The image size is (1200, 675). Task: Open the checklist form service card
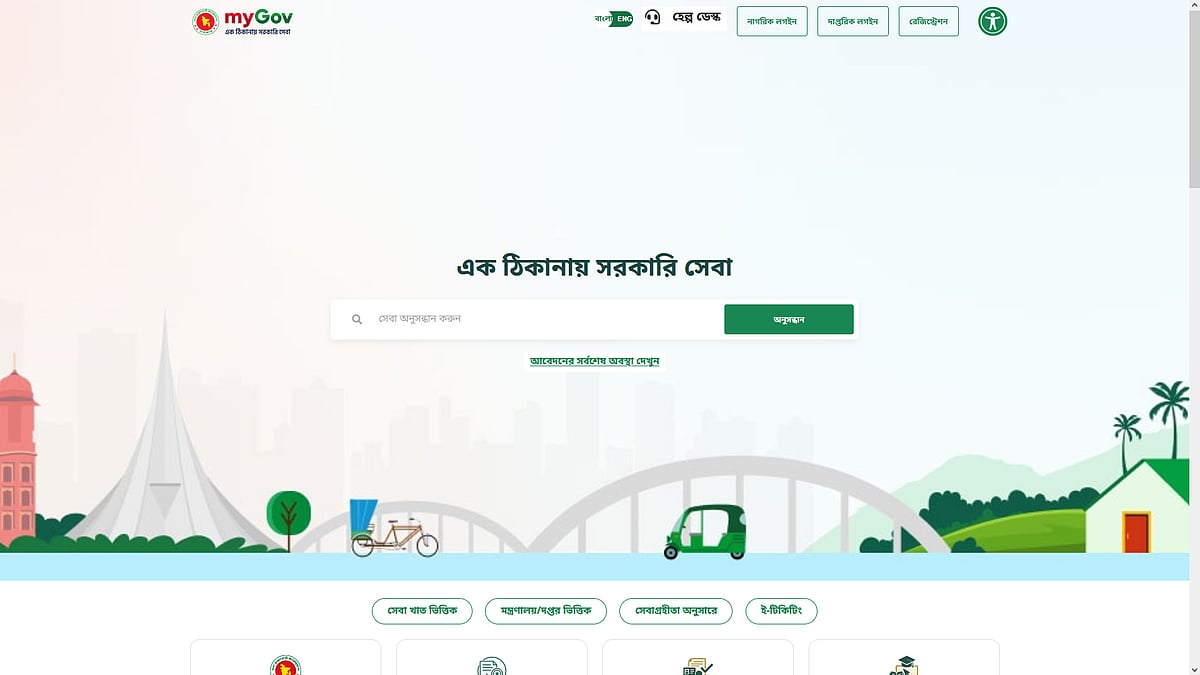point(698,657)
